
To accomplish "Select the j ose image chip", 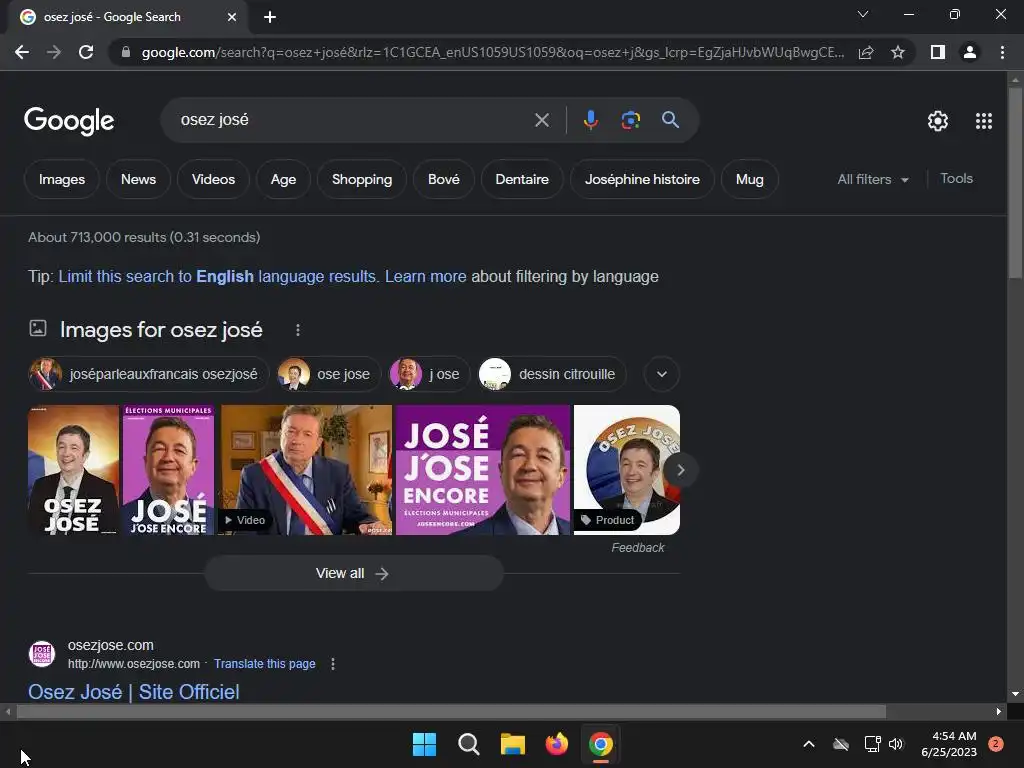I will coord(429,374).
